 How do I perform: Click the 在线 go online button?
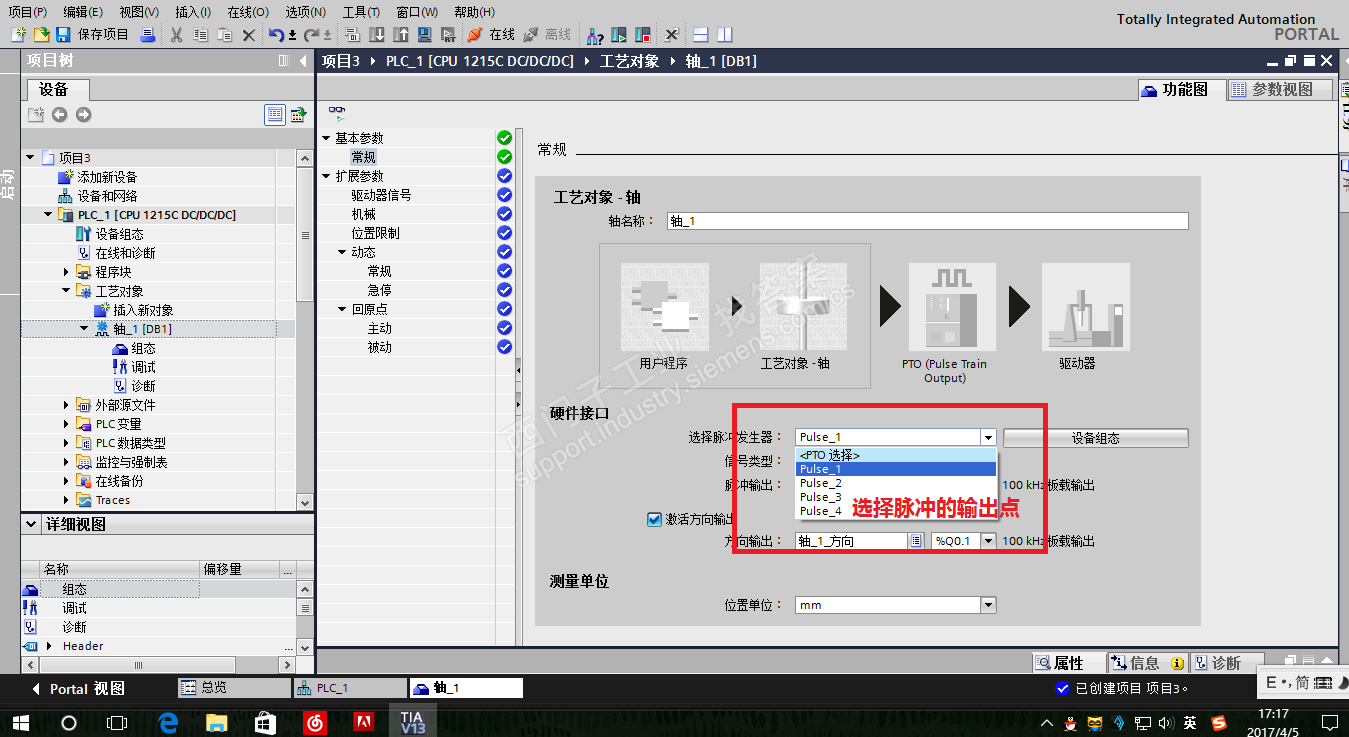point(491,35)
